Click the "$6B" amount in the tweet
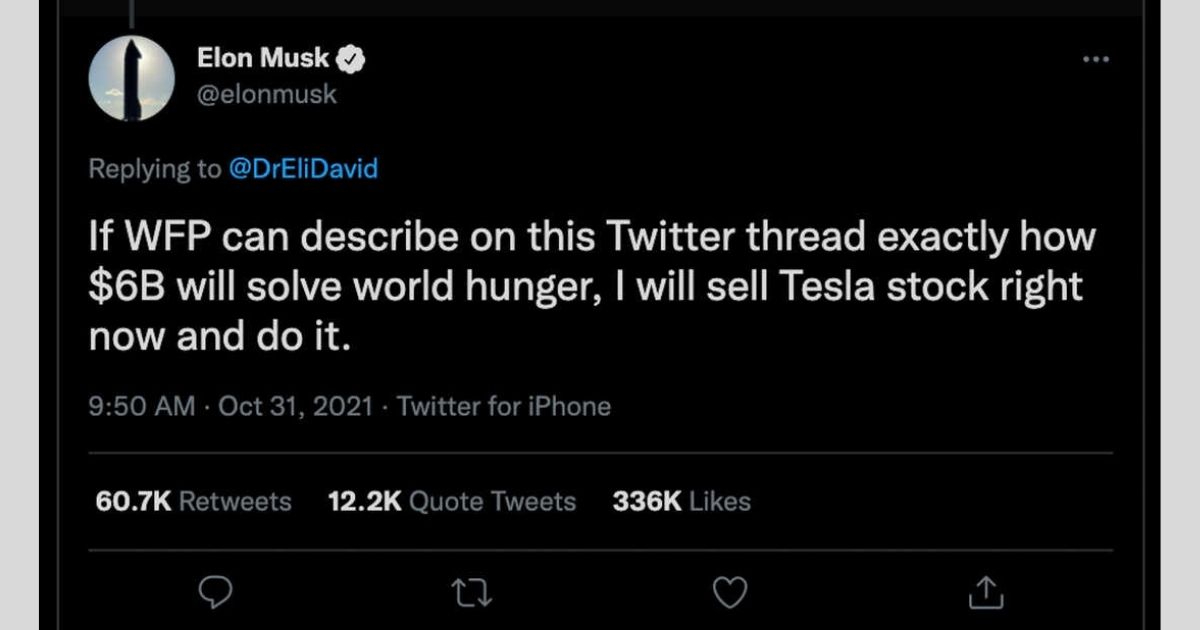 pos(126,288)
